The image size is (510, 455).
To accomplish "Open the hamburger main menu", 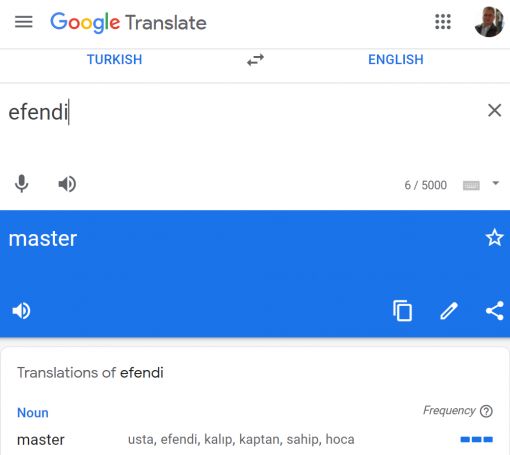I will (24, 22).
